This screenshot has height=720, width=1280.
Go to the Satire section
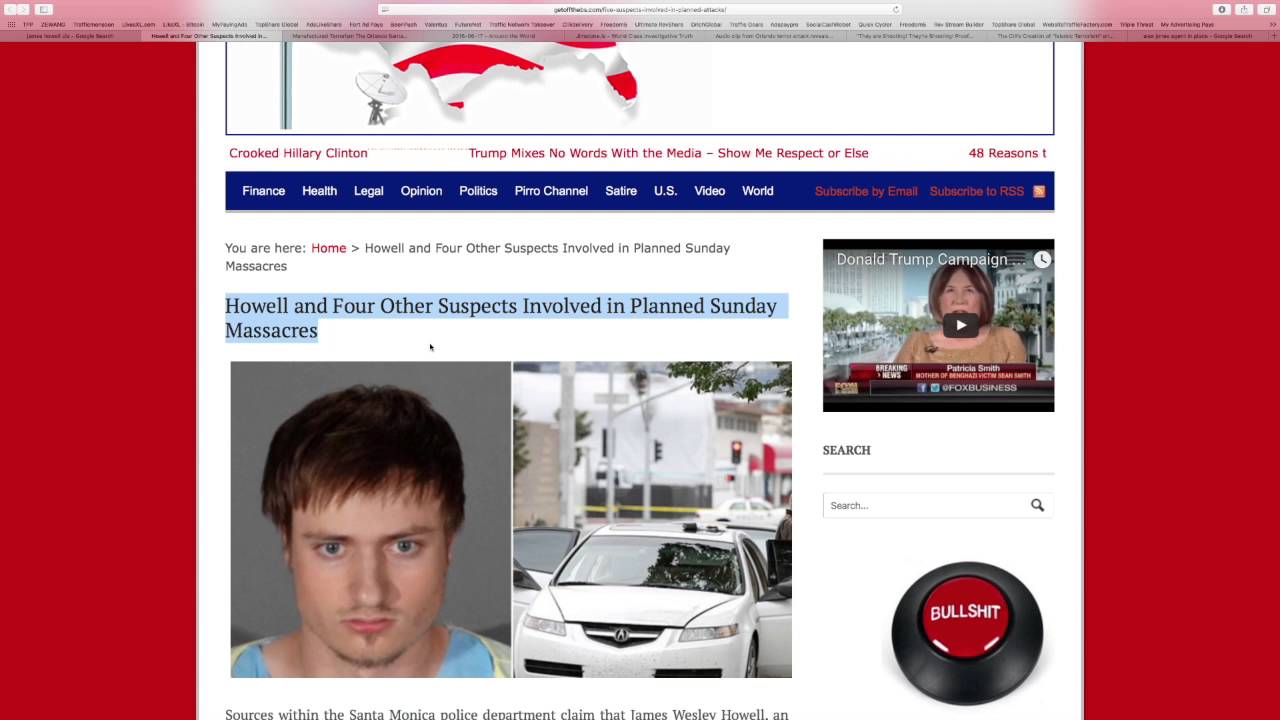(x=621, y=191)
